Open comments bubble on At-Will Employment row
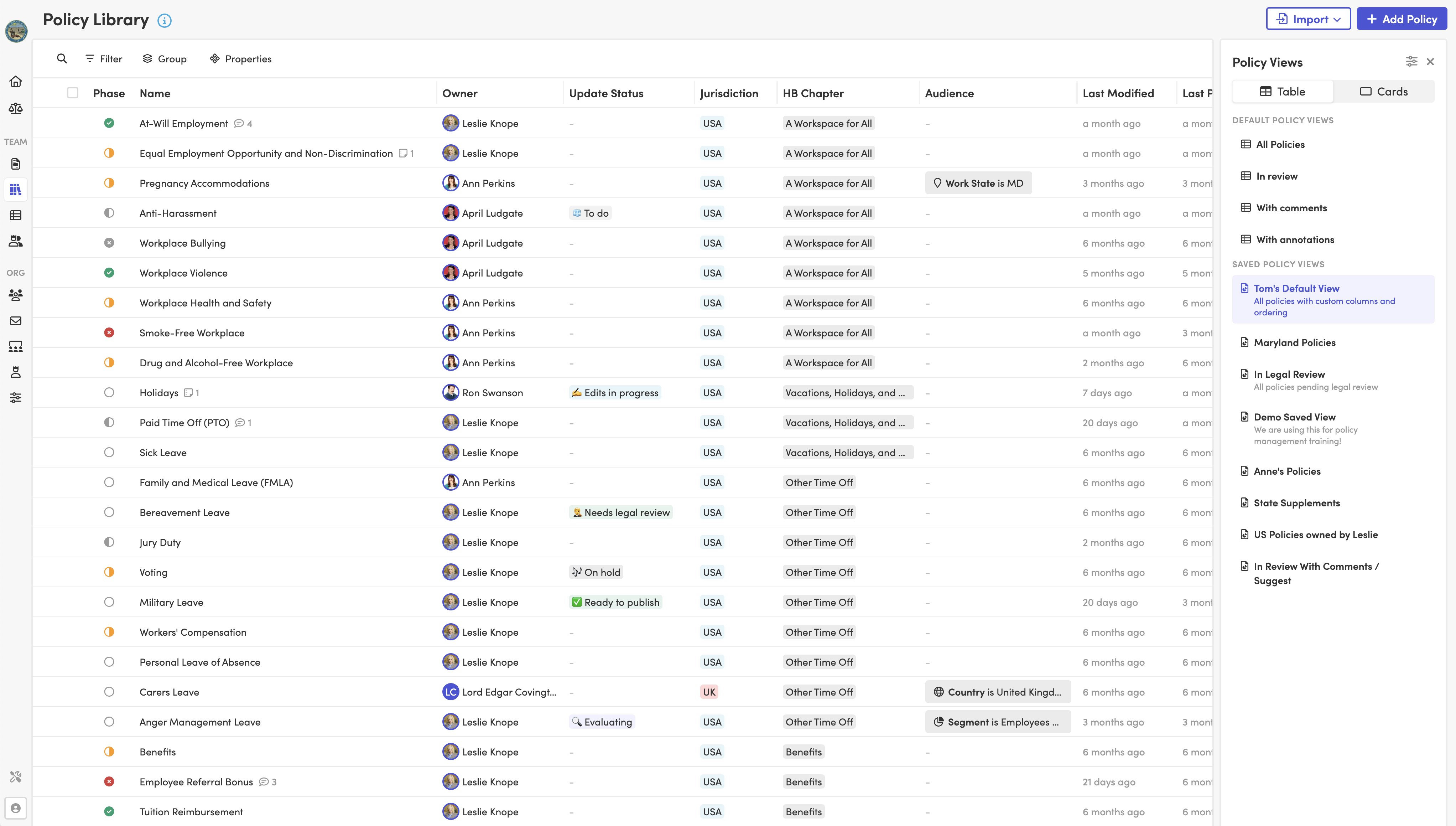The width and height of the screenshot is (1456, 826). 239,124
